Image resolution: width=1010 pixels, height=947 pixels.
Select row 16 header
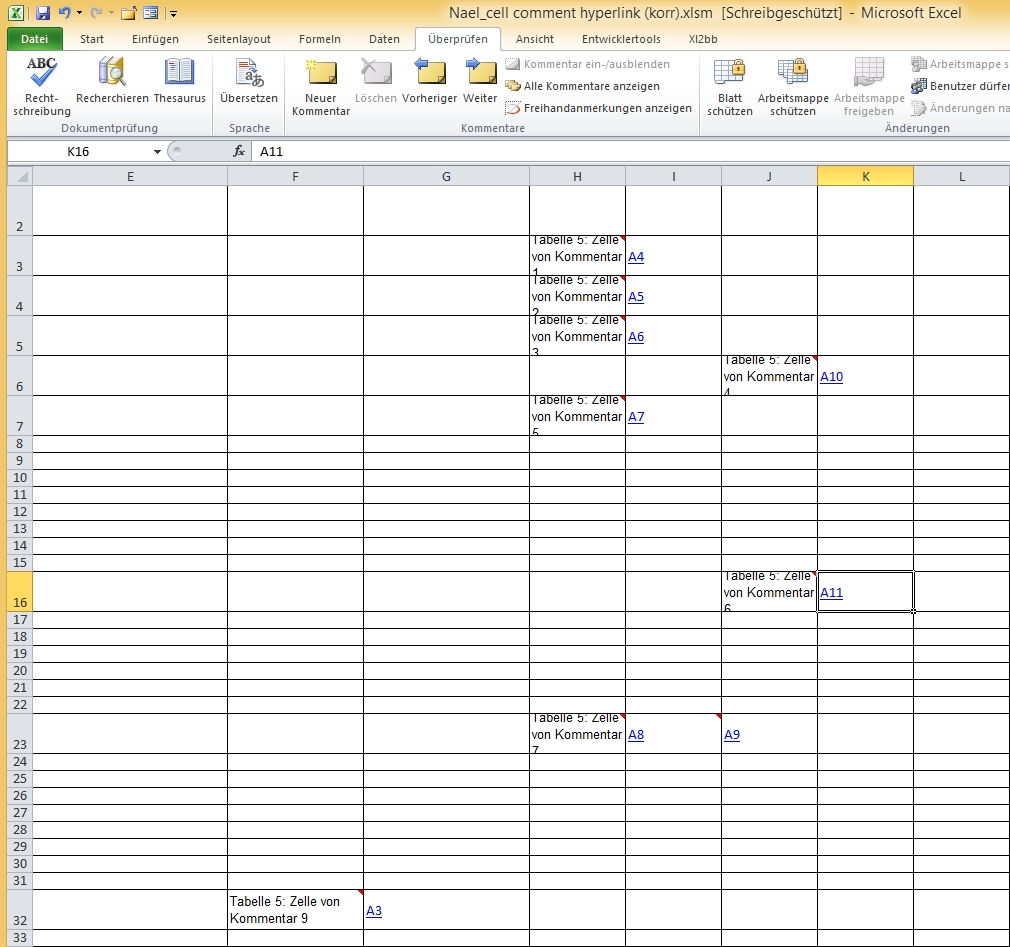point(20,591)
